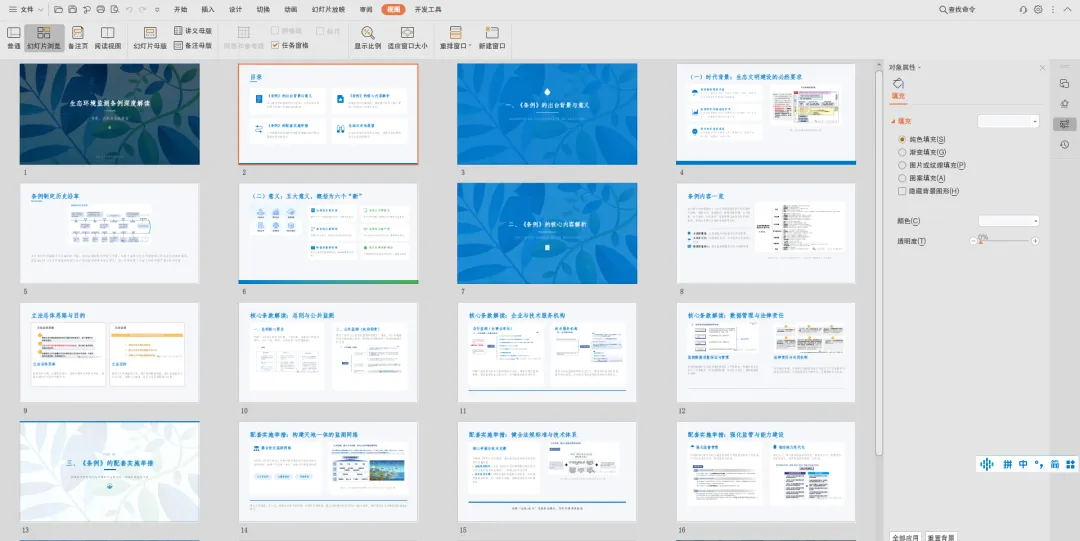Click the Print preview icon
The height and width of the screenshot is (541, 1080).
coord(114,10)
